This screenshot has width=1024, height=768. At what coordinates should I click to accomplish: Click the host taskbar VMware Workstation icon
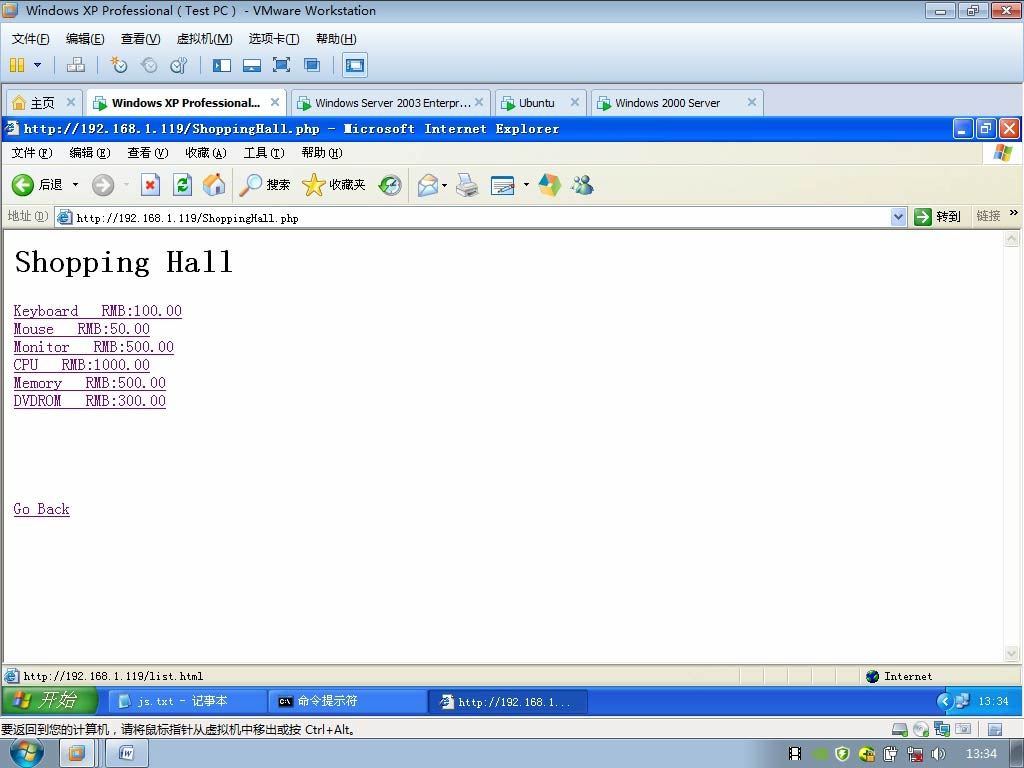coord(76,754)
